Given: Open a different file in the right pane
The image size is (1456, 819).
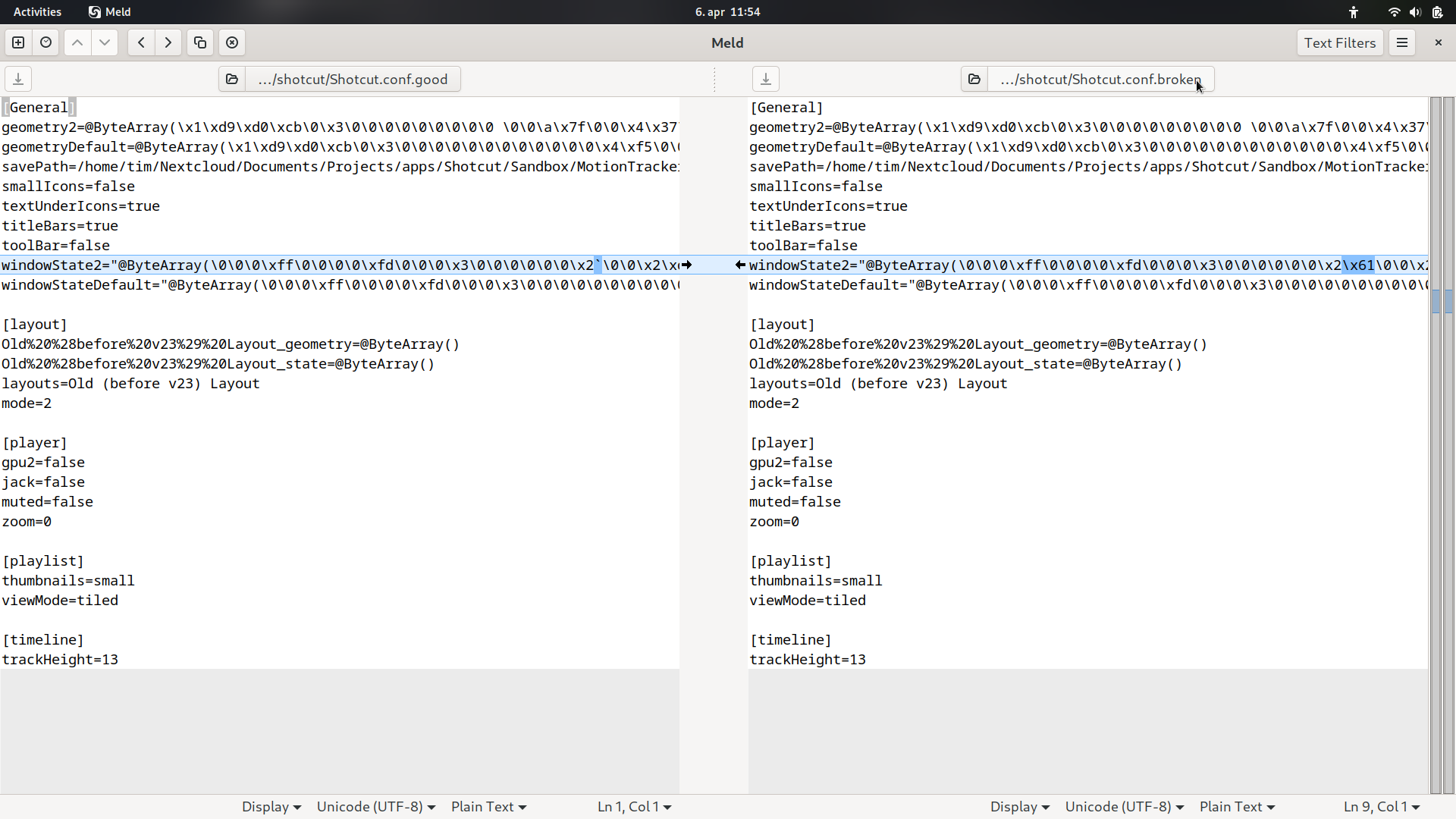Looking at the screenshot, I should [974, 78].
